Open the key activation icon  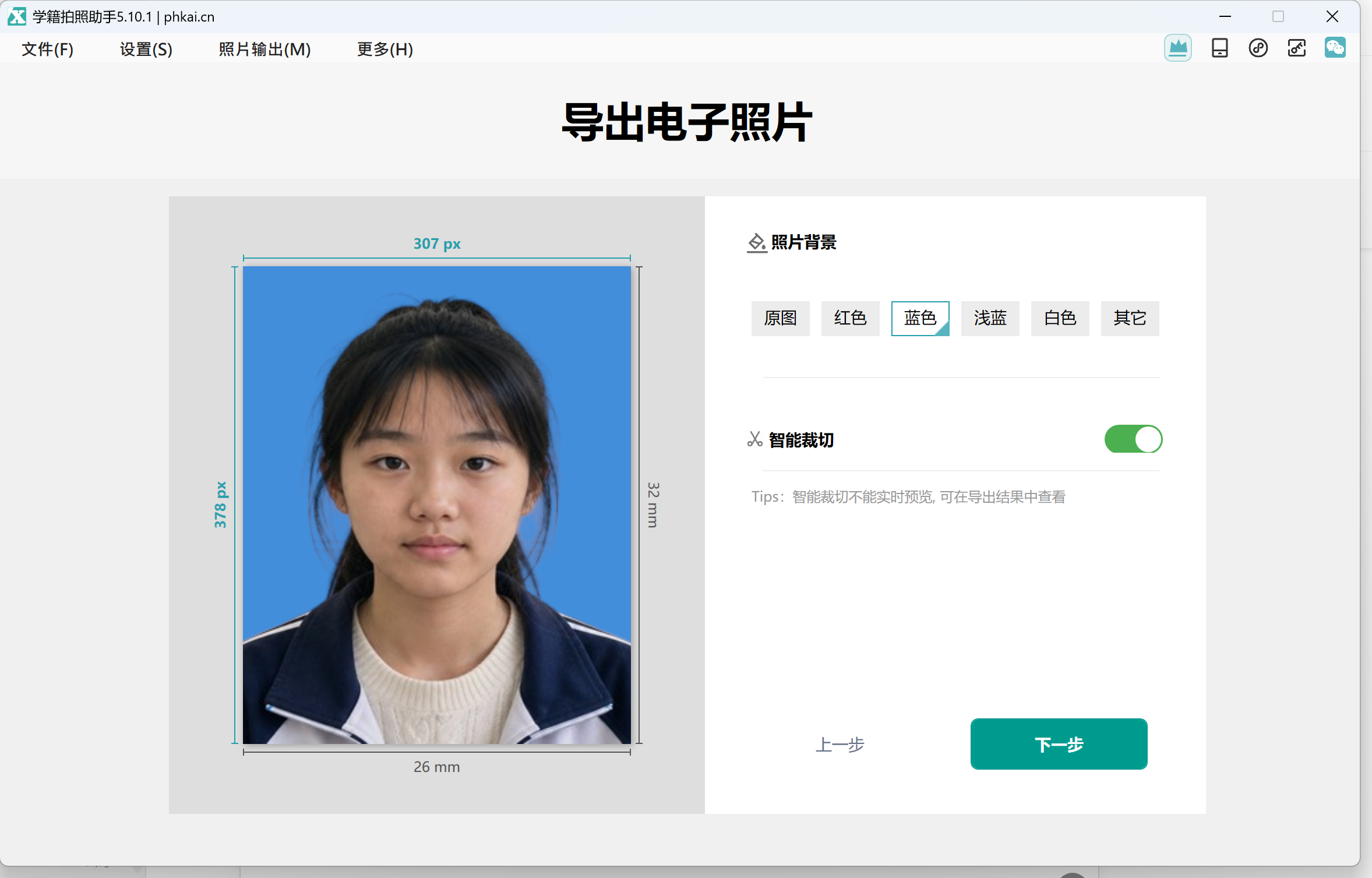1296,48
